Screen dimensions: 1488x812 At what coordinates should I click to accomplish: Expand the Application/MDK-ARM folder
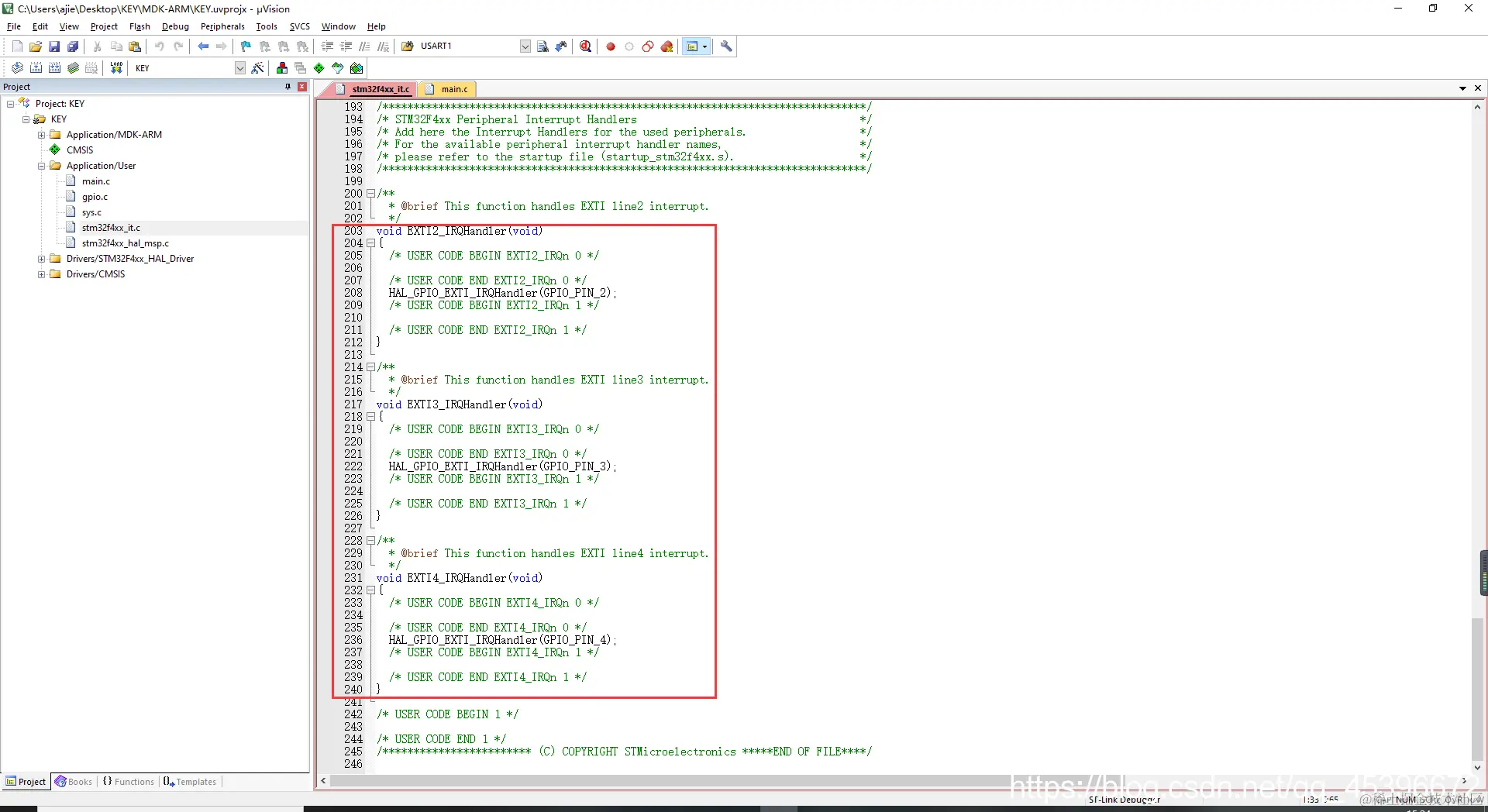41,135
